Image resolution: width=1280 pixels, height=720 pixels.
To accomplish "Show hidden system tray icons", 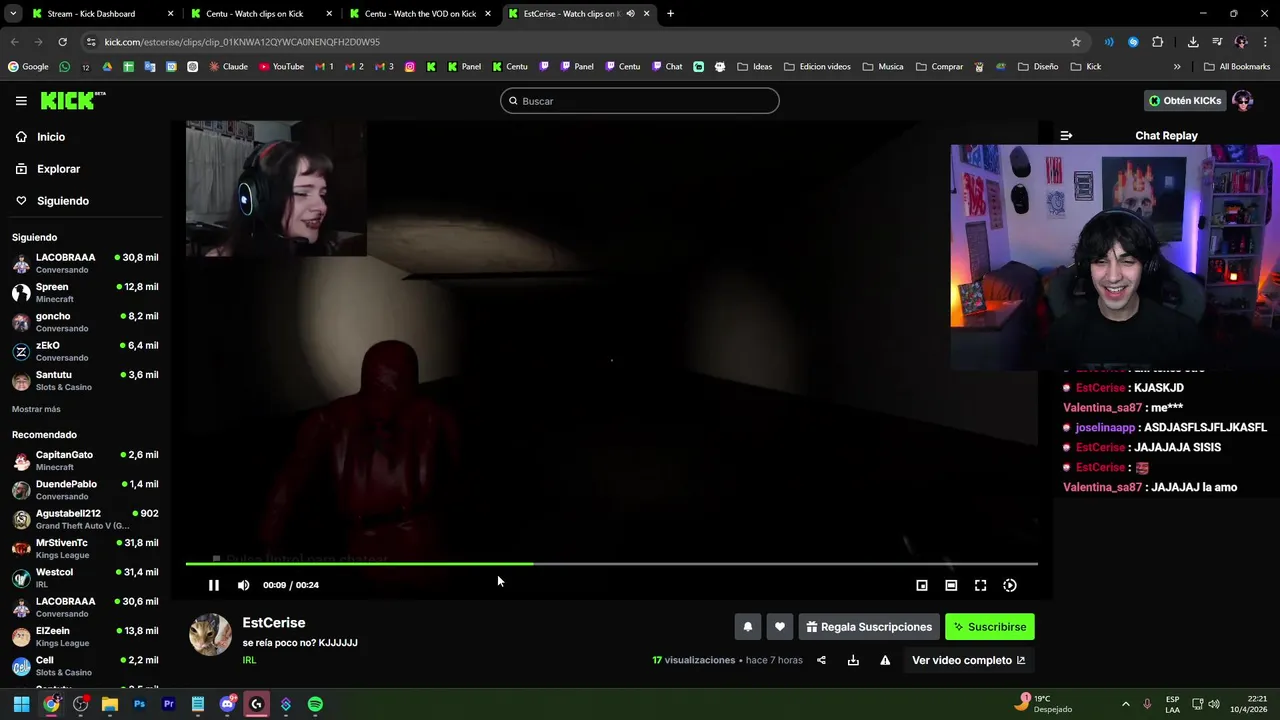I will pyautogui.click(x=1125, y=704).
